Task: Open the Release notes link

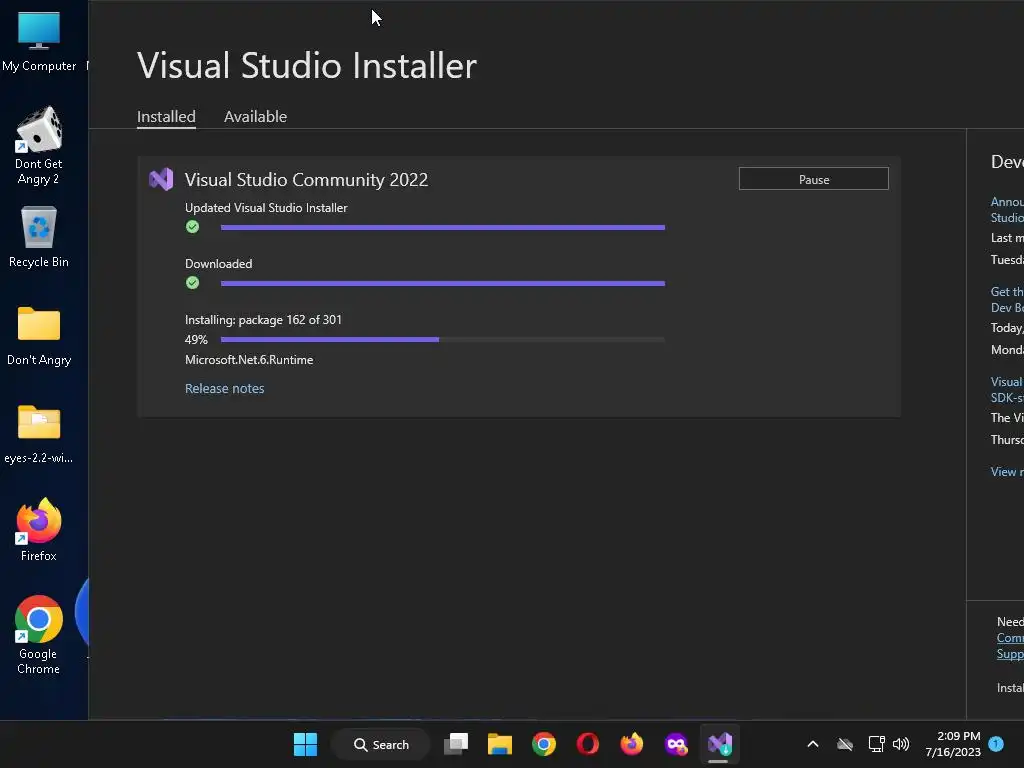Action: pos(224,388)
